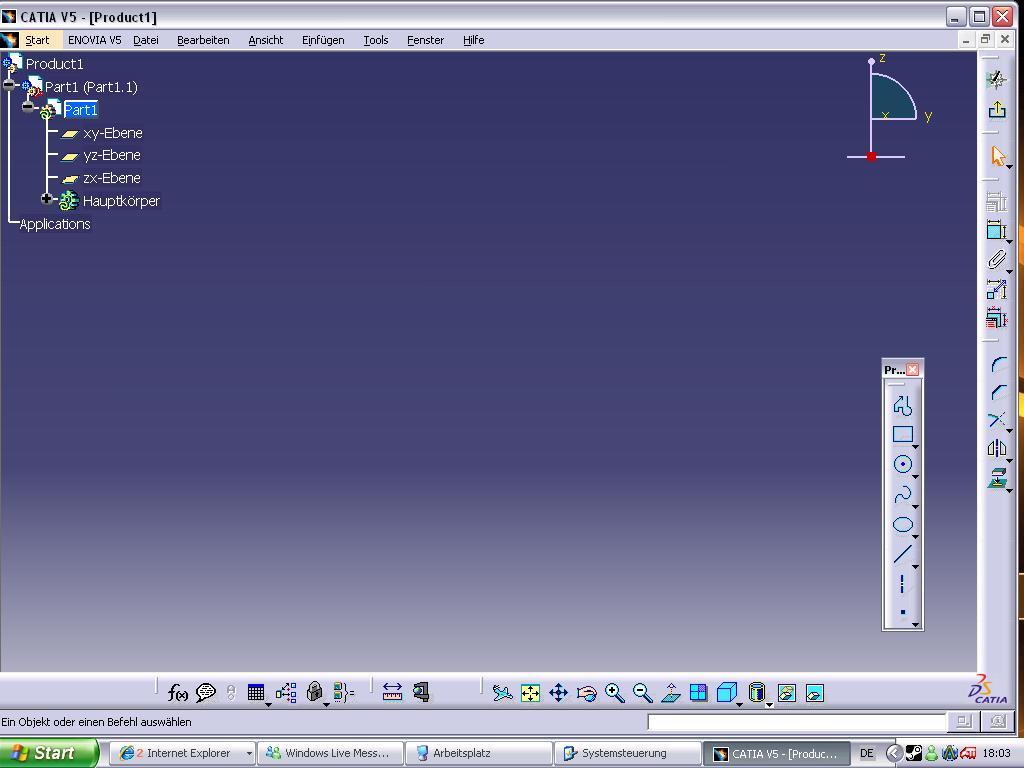Image resolution: width=1024 pixels, height=768 pixels.
Task: Click the Zoom Out magnifier
Action: tap(643, 693)
